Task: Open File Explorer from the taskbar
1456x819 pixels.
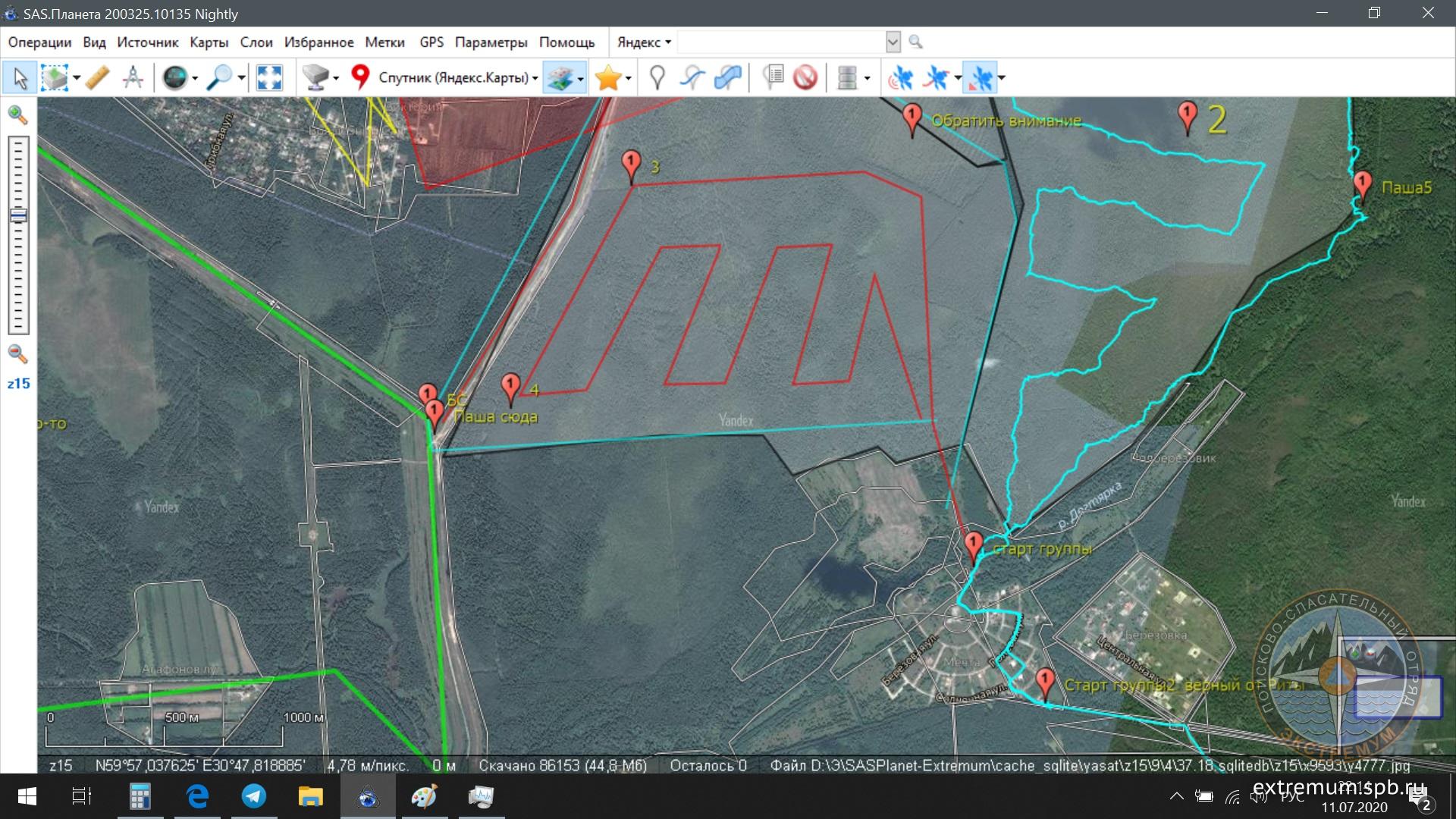Action: pos(311,796)
